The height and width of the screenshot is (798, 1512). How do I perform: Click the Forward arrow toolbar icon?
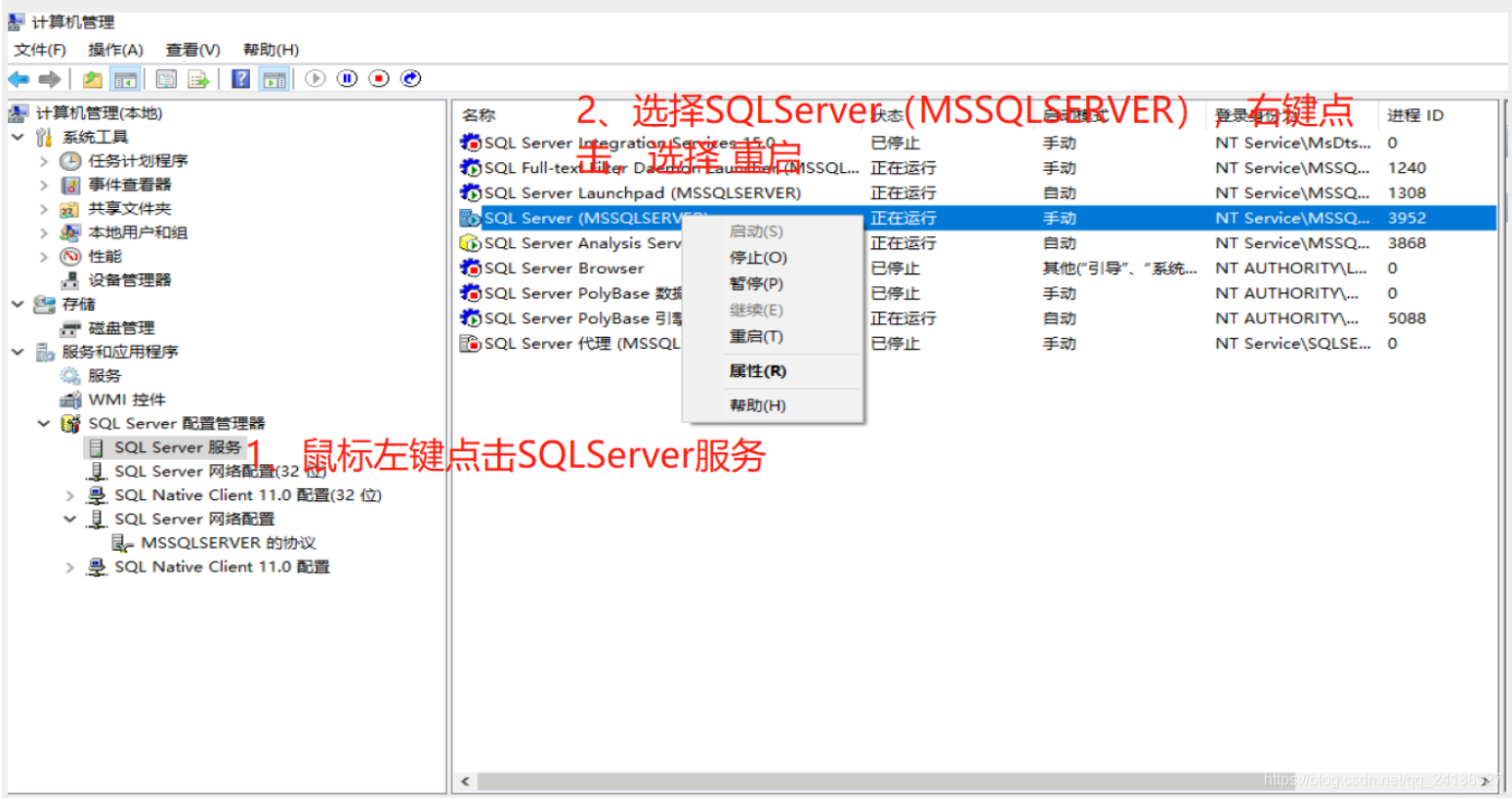tap(50, 79)
